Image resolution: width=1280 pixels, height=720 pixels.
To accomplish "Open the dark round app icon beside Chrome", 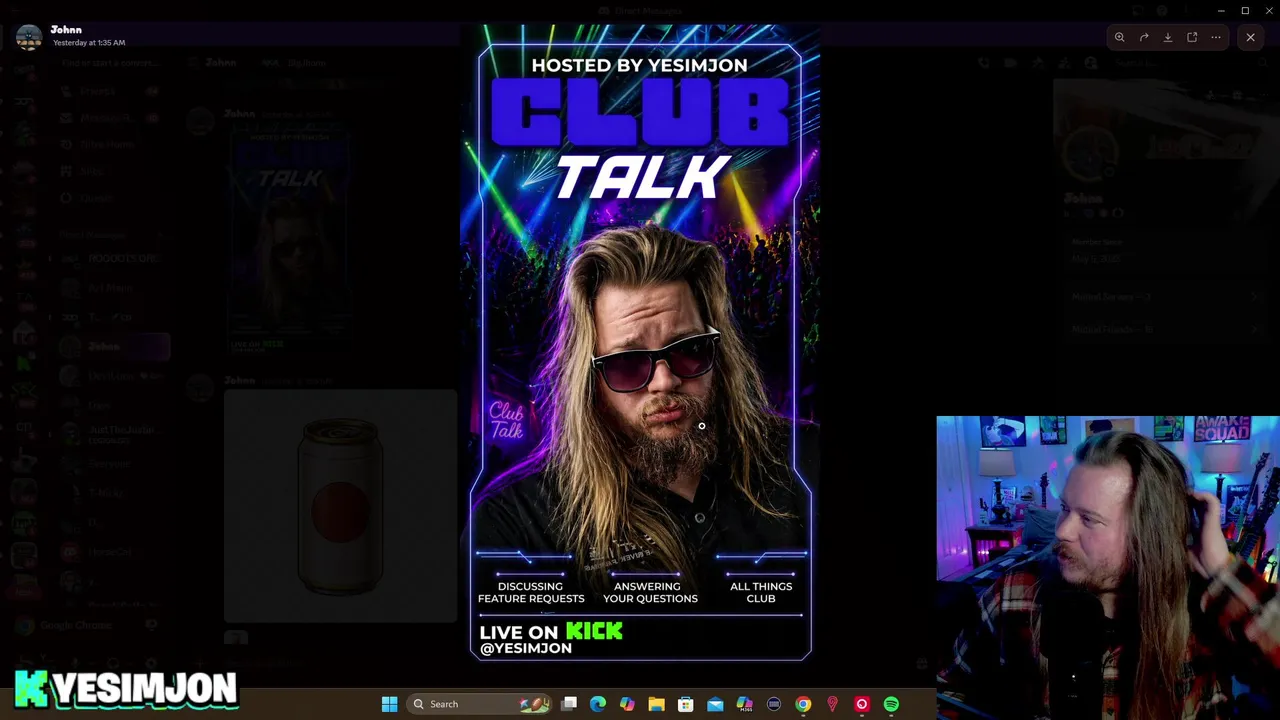I will (774, 704).
